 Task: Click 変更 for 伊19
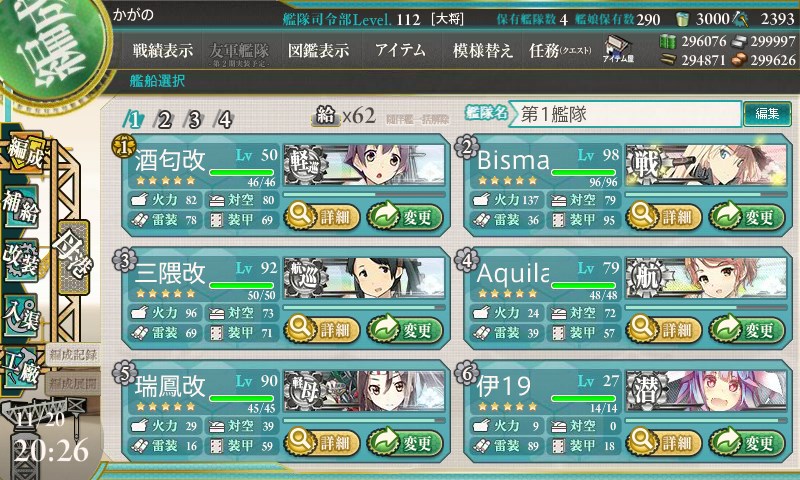click(747, 442)
